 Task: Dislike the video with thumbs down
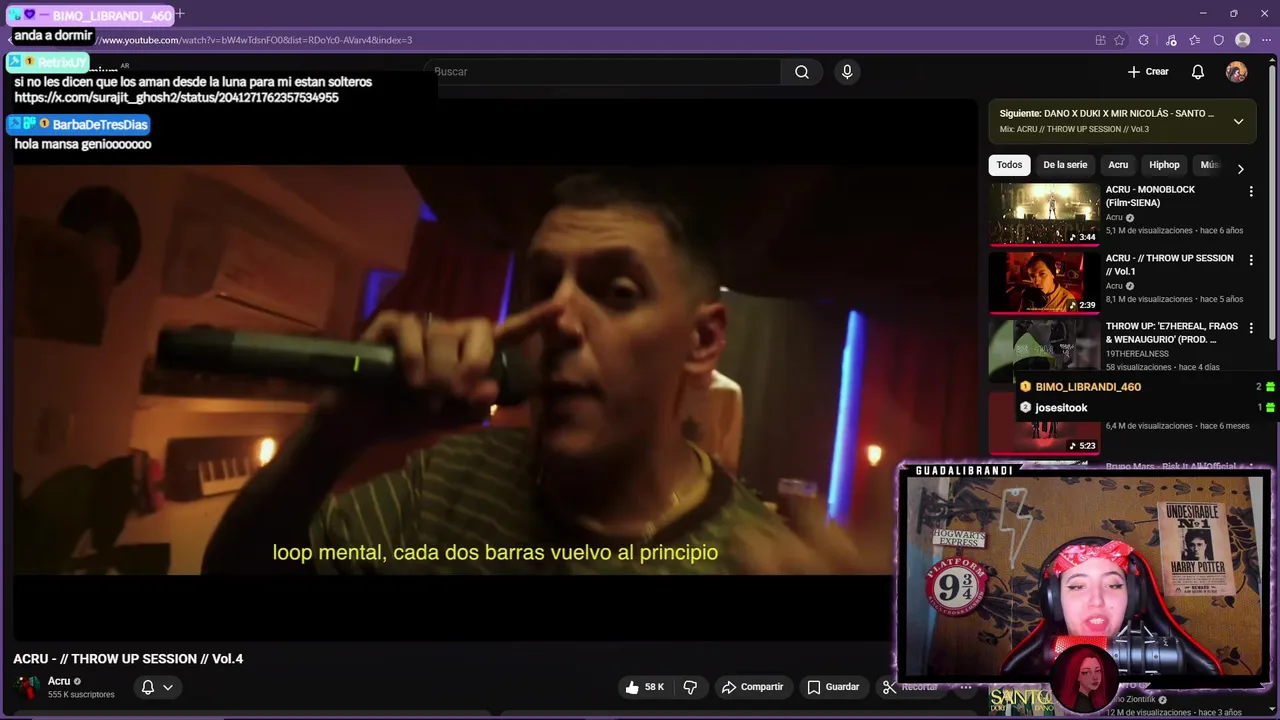click(690, 687)
